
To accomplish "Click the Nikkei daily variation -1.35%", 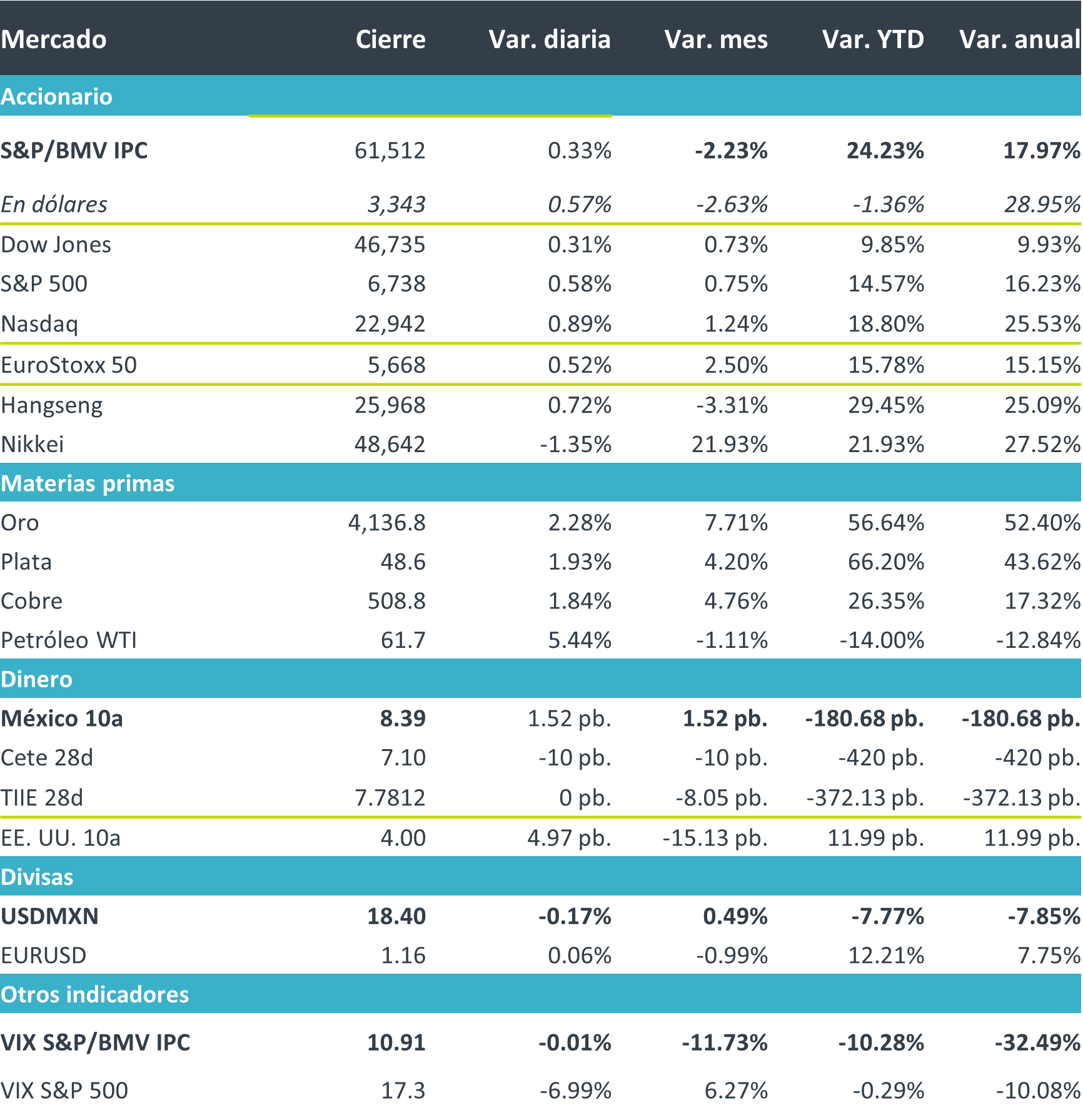I will pyautogui.click(x=575, y=445).
